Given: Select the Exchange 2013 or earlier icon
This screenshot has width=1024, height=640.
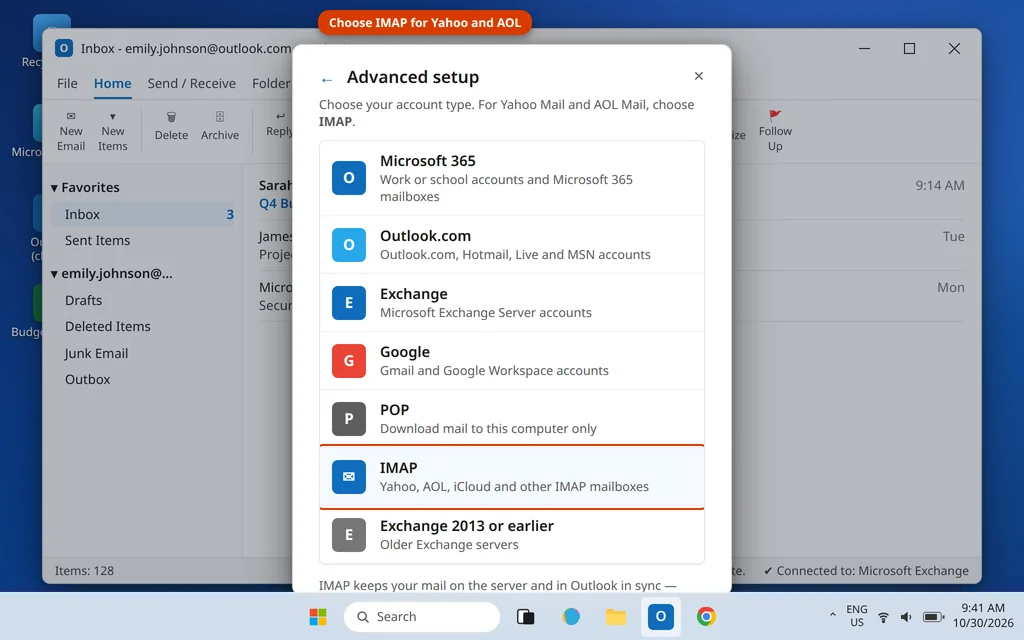Looking at the screenshot, I should point(349,535).
